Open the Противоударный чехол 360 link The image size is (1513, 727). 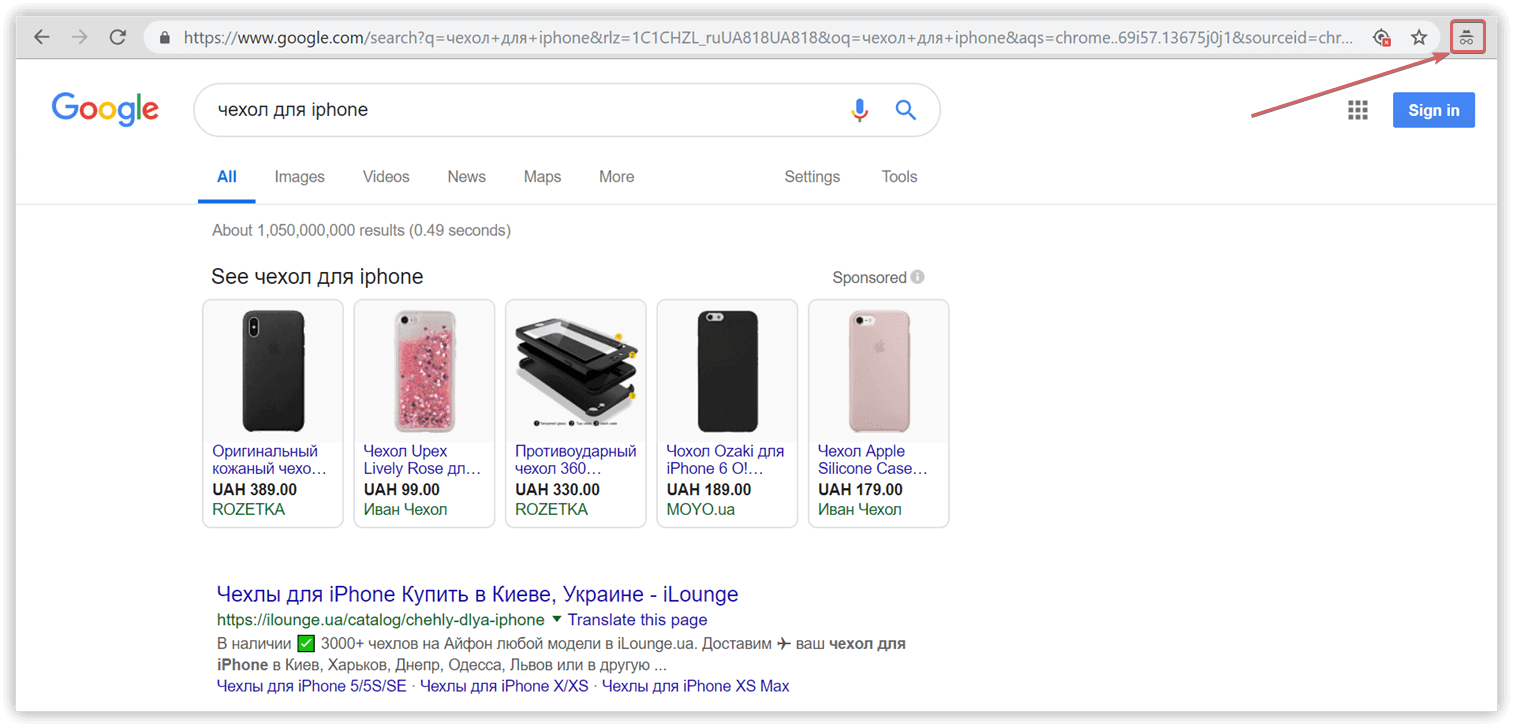576,460
